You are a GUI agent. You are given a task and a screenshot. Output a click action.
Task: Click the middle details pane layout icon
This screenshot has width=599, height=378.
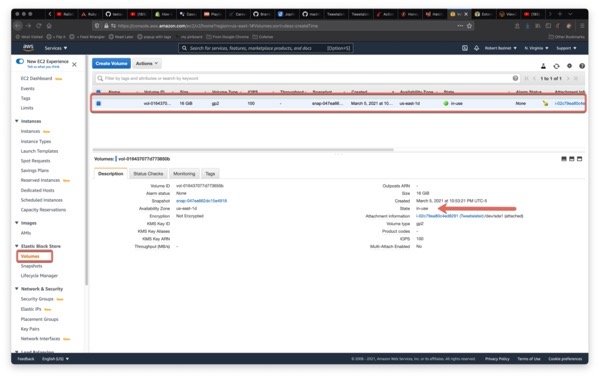pyautogui.click(x=571, y=159)
